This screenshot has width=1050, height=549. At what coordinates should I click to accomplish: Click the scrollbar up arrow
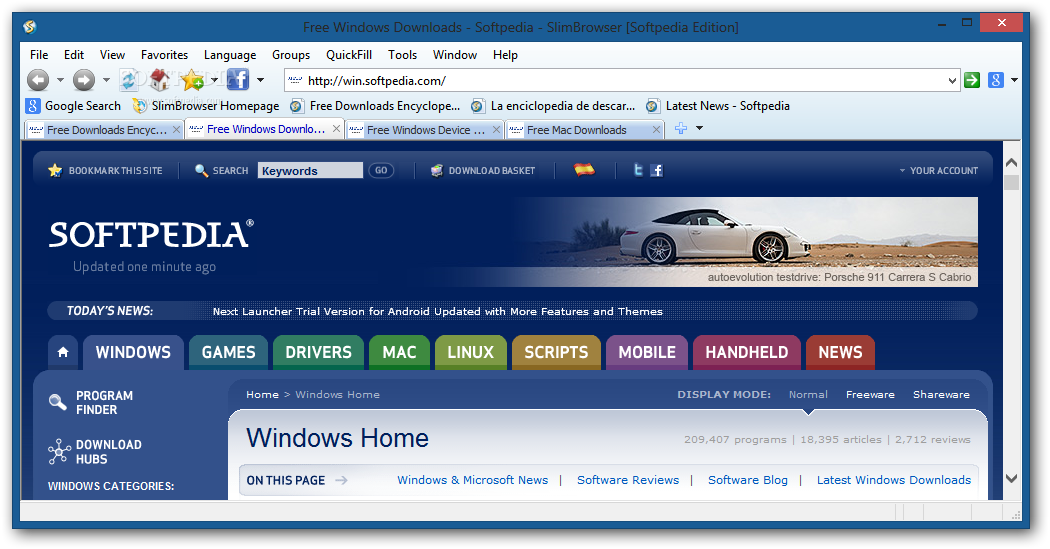[1011, 162]
